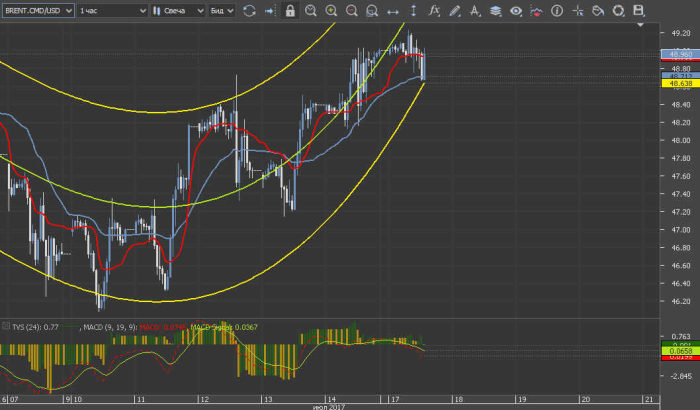Click the refresh/reload chart icon
The image size is (700, 410).
coord(249,11)
